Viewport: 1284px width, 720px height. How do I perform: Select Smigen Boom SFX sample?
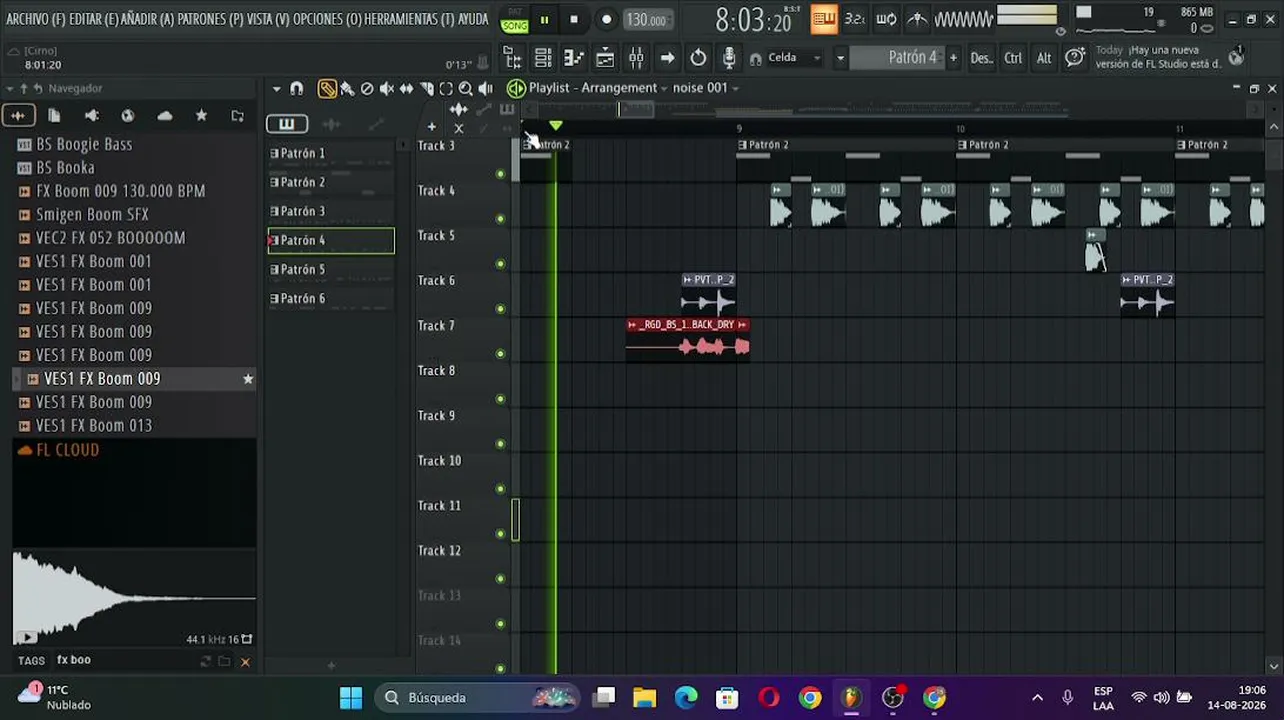(92, 215)
